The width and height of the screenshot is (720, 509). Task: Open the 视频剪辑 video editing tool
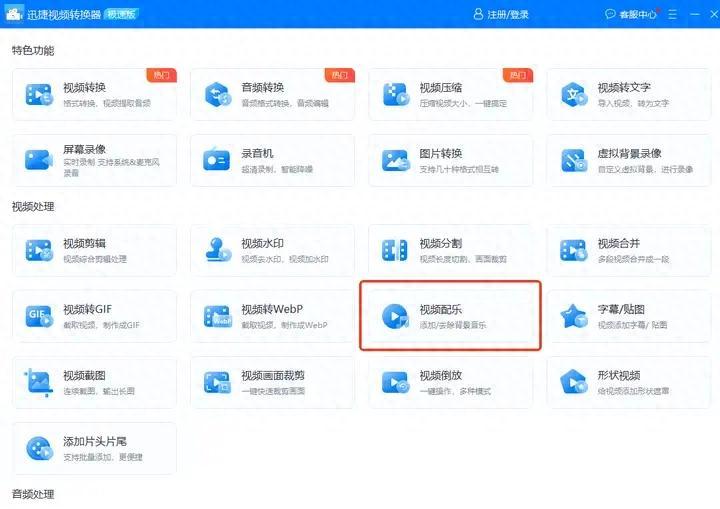point(94,250)
